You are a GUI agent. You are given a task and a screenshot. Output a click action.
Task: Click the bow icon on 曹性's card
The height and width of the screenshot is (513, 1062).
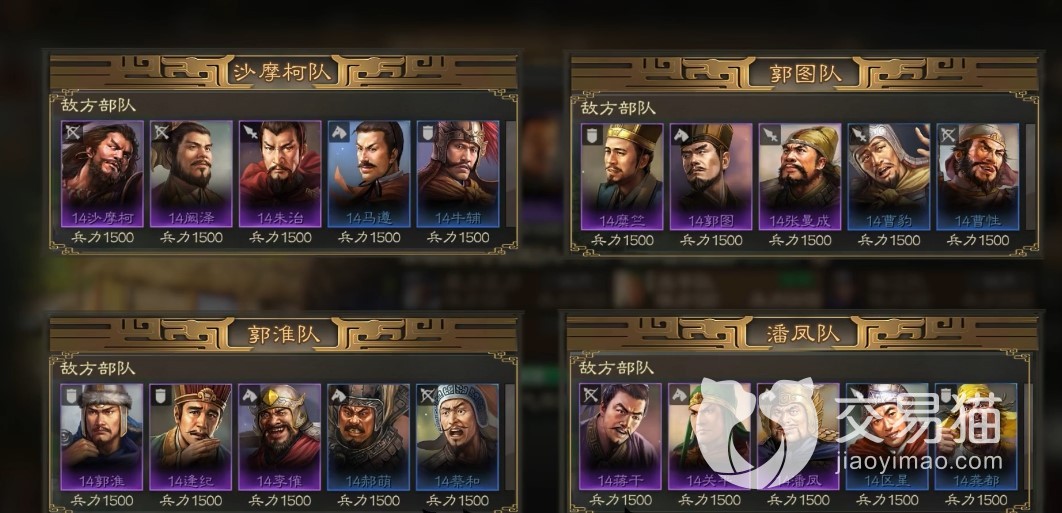pyautogui.click(x=948, y=135)
